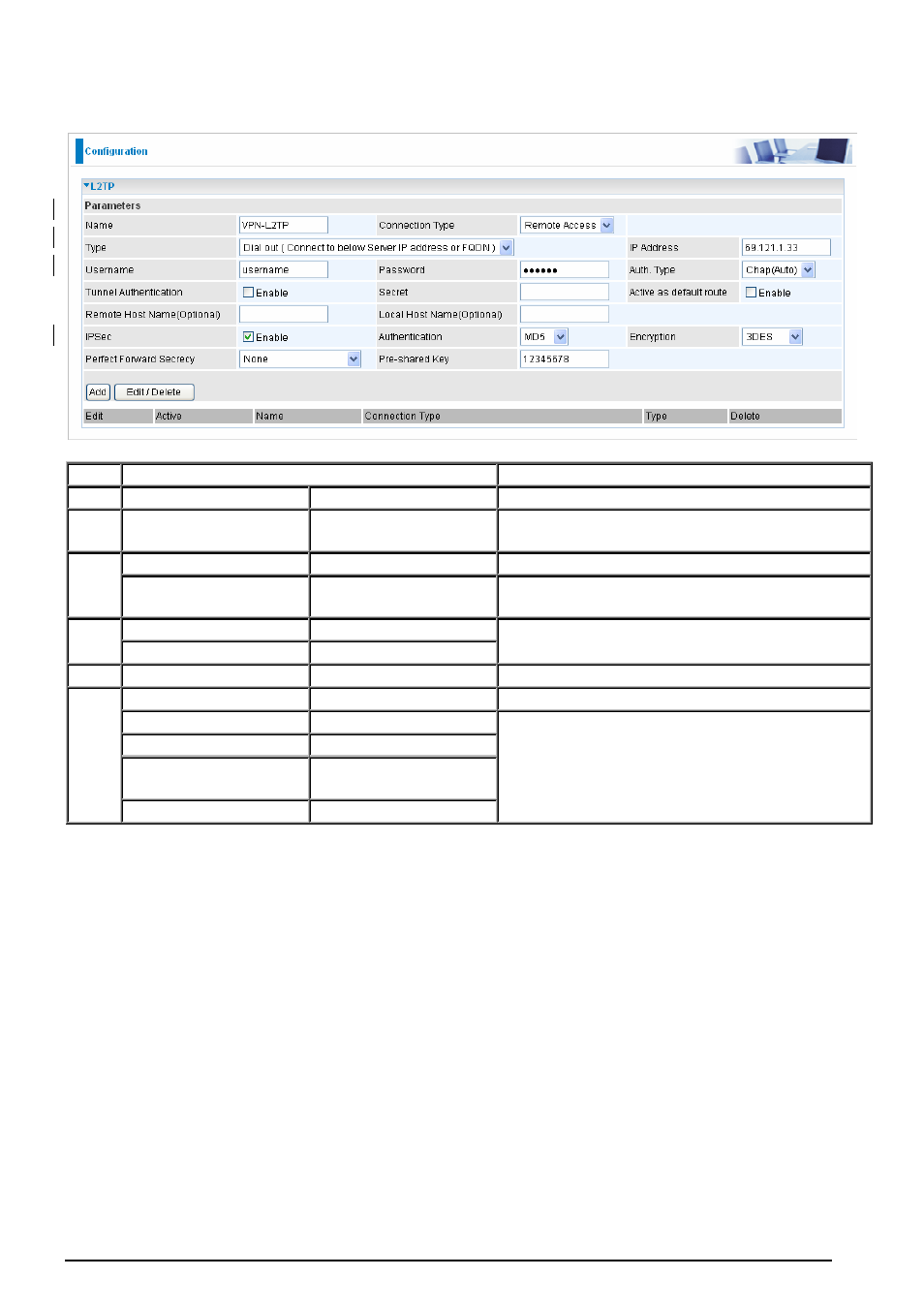The image size is (924, 1308).
Task: Click the Remote Host Name input field
Action: pyautogui.click(x=284, y=314)
